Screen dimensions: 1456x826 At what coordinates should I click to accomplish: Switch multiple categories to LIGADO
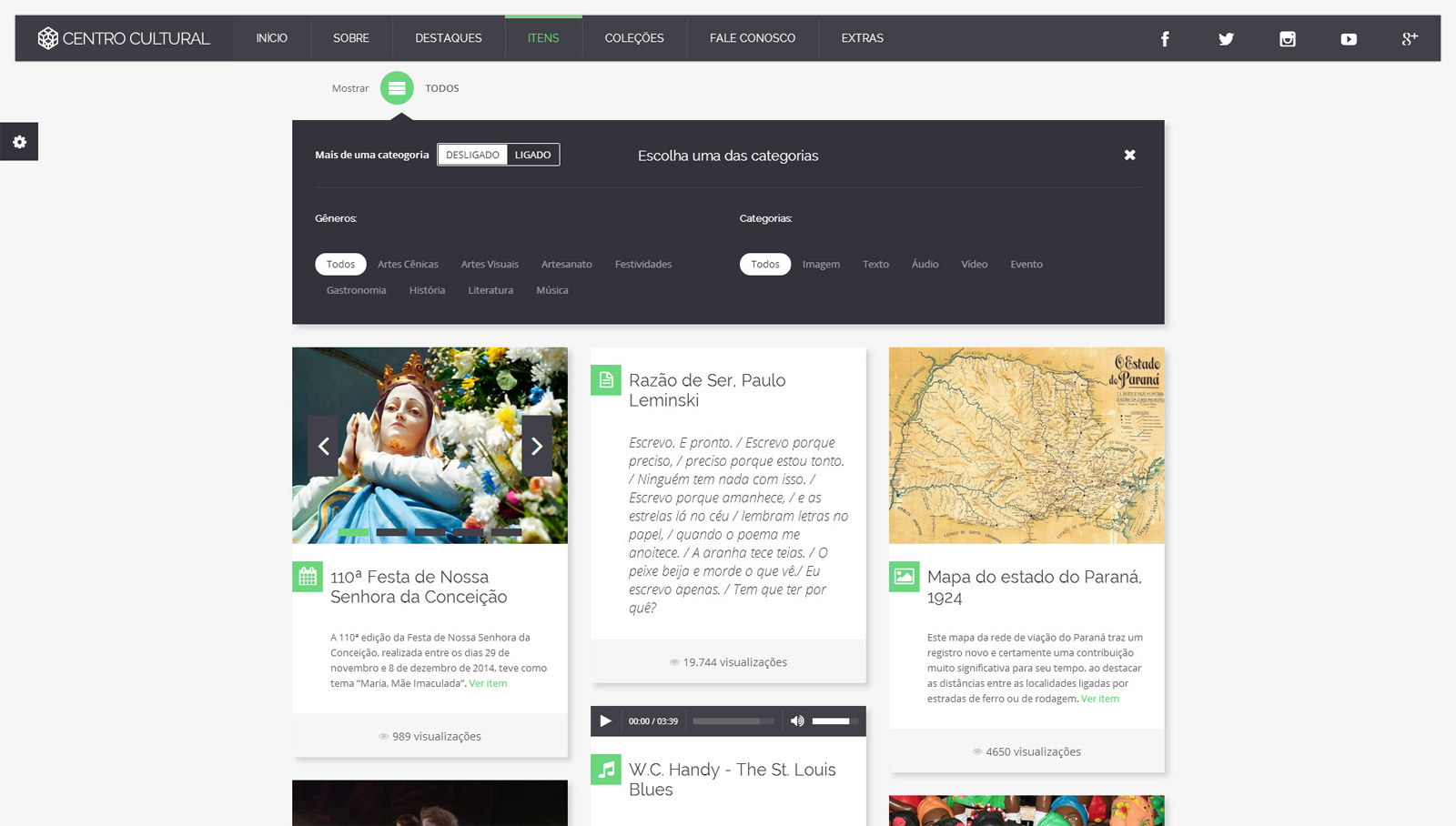pyautogui.click(x=532, y=155)
